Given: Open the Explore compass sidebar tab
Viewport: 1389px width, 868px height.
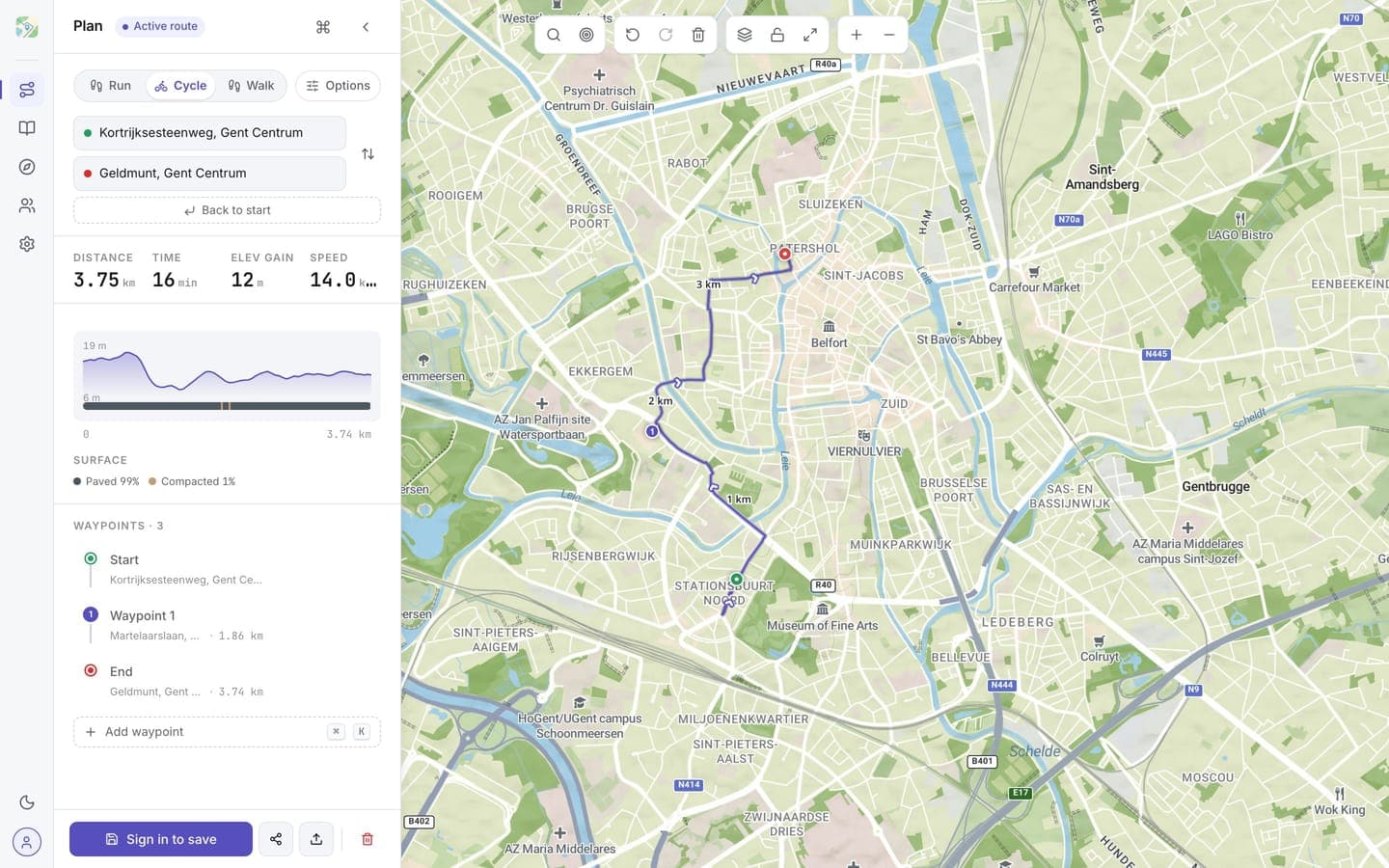Looking at the screenshot, I should point(27,167).
